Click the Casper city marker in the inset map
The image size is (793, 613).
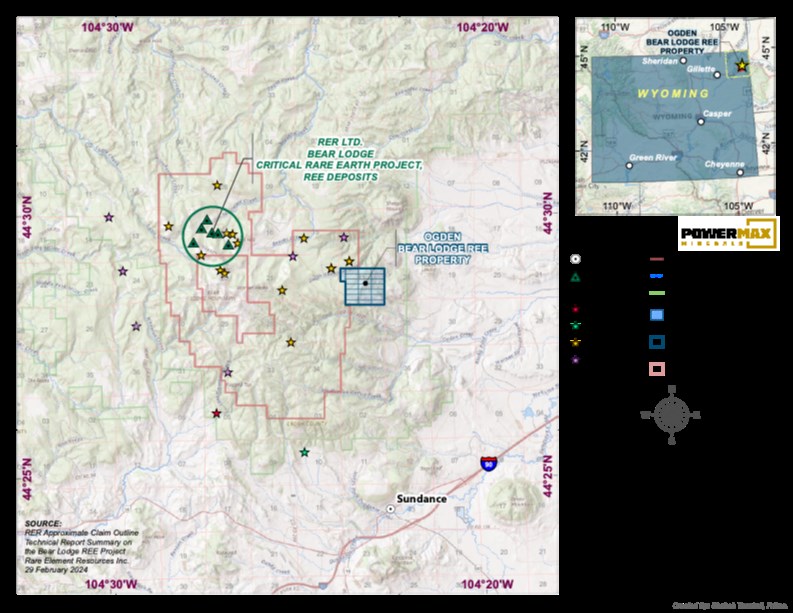coord(701,121)
